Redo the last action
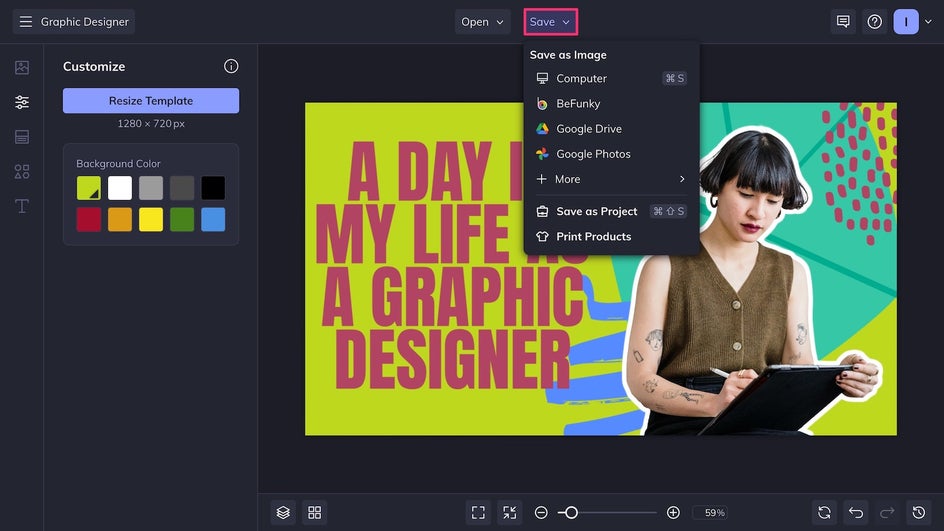Image resolution: width=944 pixels, height=531 pixels. pyautogui.click(x=887, y=512)
